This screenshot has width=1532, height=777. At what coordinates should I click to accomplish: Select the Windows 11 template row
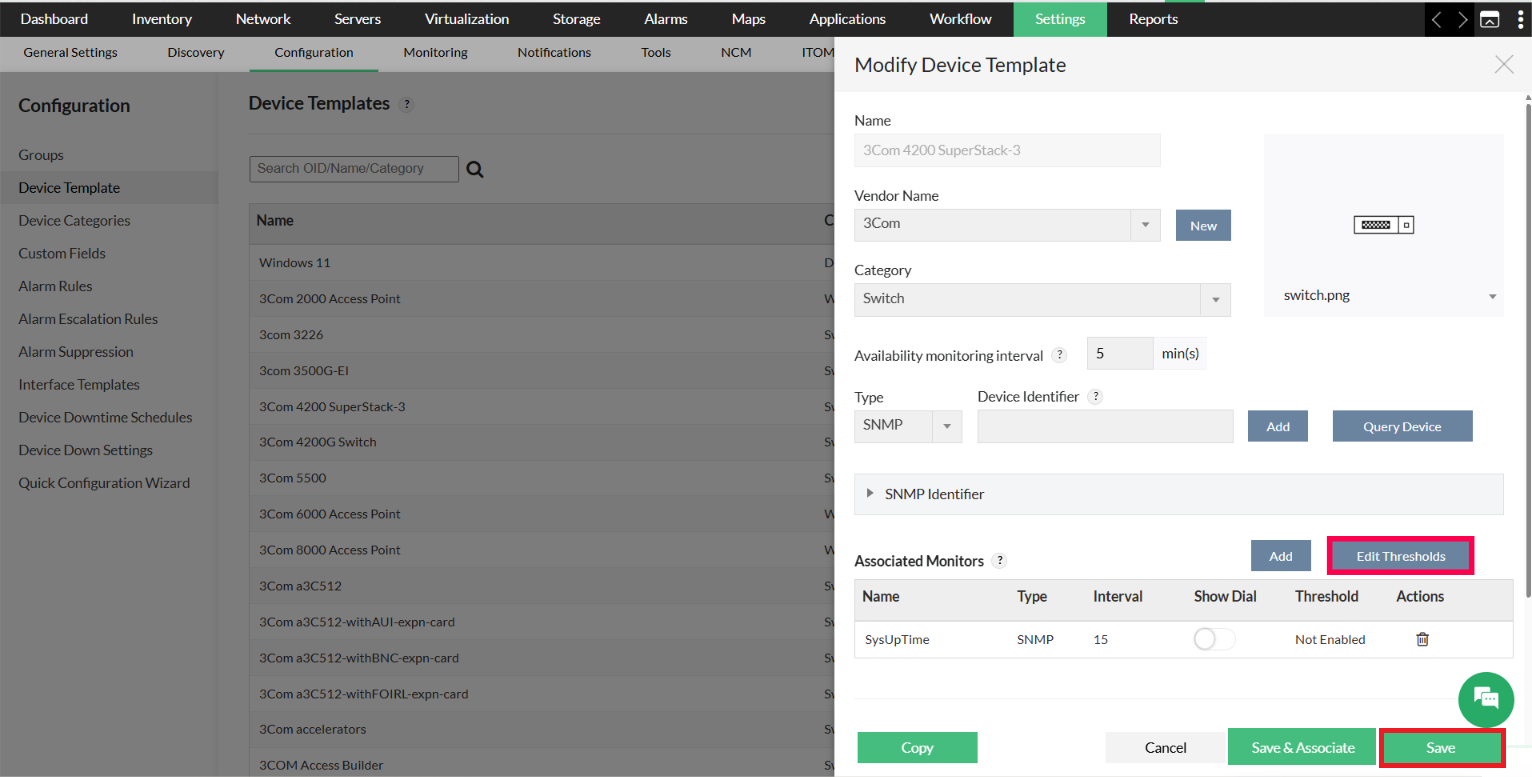pyautogui.click(x=542, y=263)
